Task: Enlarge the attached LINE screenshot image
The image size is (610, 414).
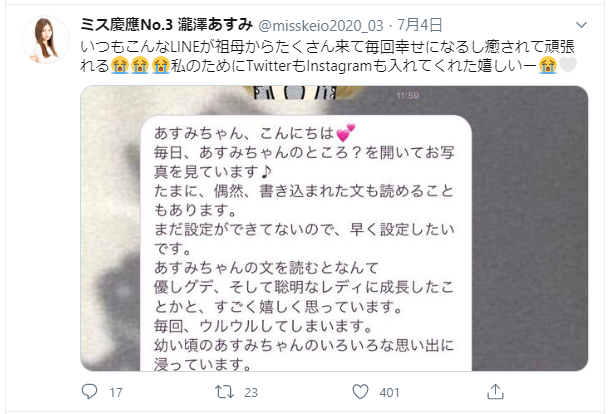Action: (x=334, y=228)
